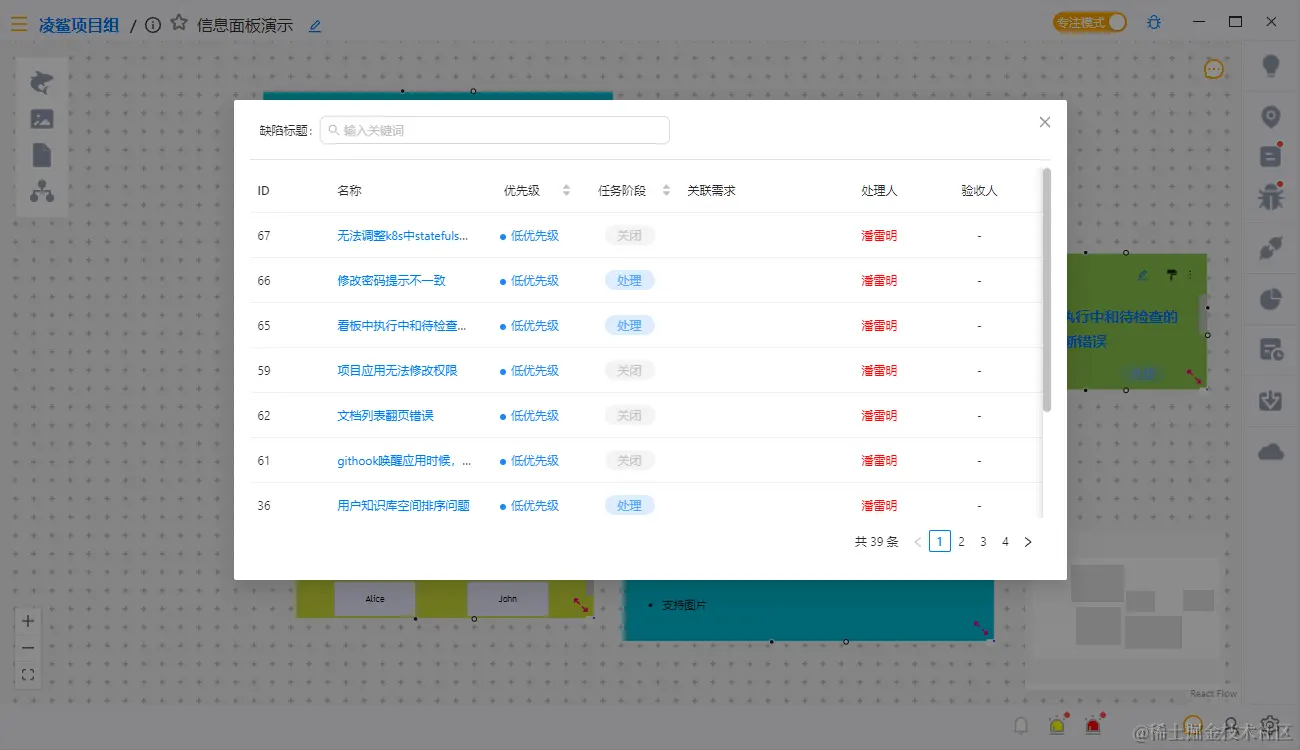
Task: Click 关闭 stage tag in row 67
Action: coord(629,236)
